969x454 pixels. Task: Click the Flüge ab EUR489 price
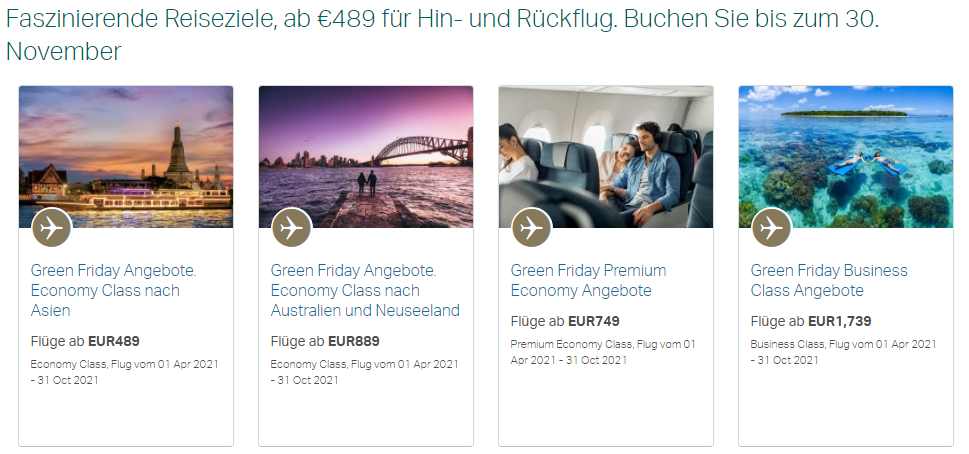coord(85,341)
